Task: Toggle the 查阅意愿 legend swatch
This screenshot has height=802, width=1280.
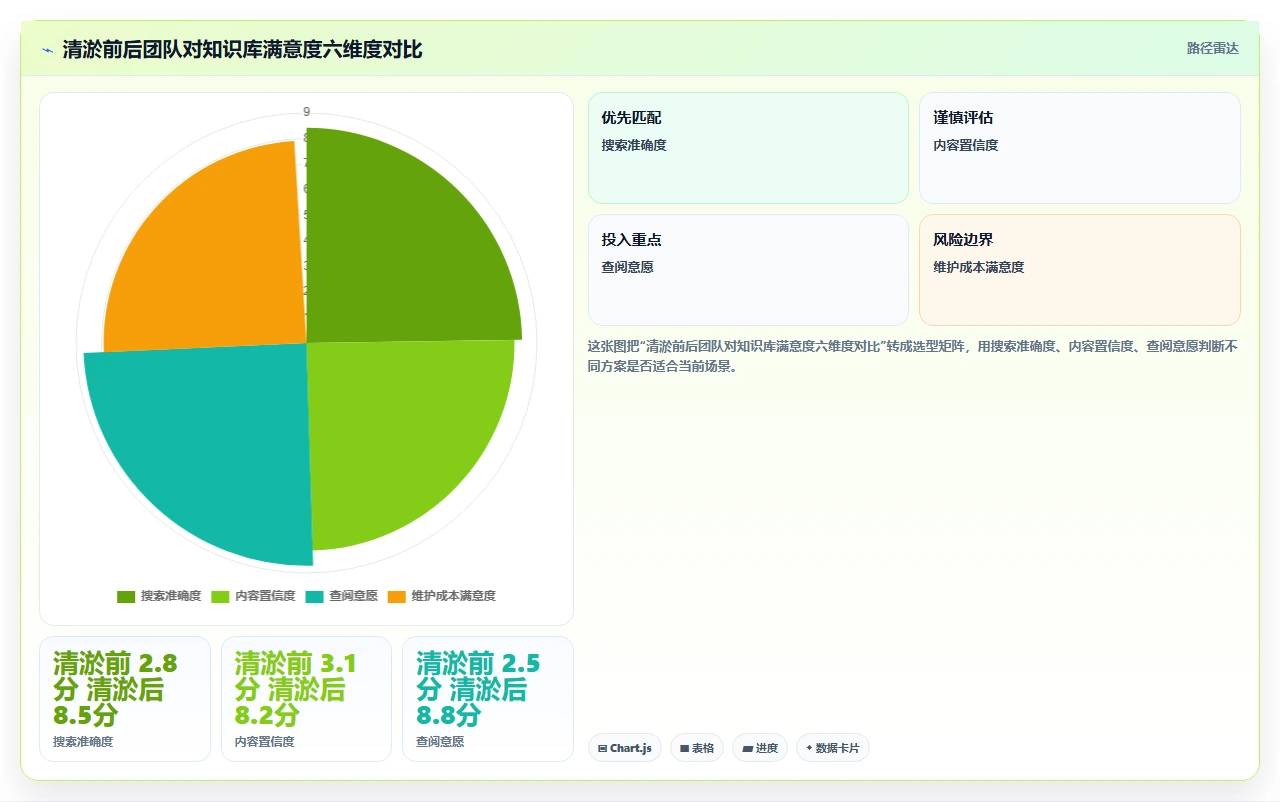Action: coord(315,596)
